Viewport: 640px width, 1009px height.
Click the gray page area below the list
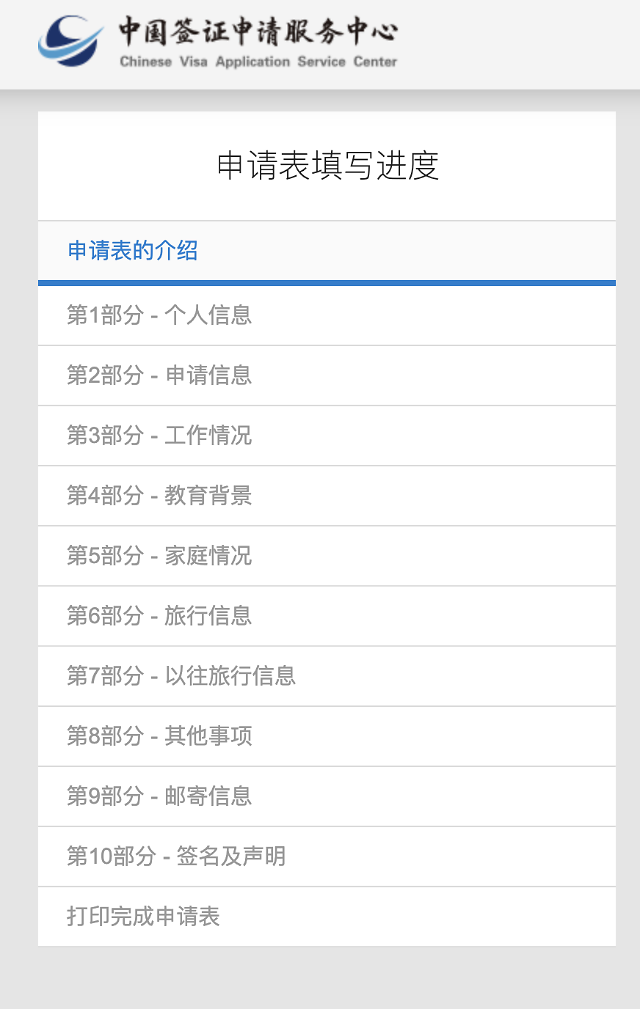click(x=327, y=978)
